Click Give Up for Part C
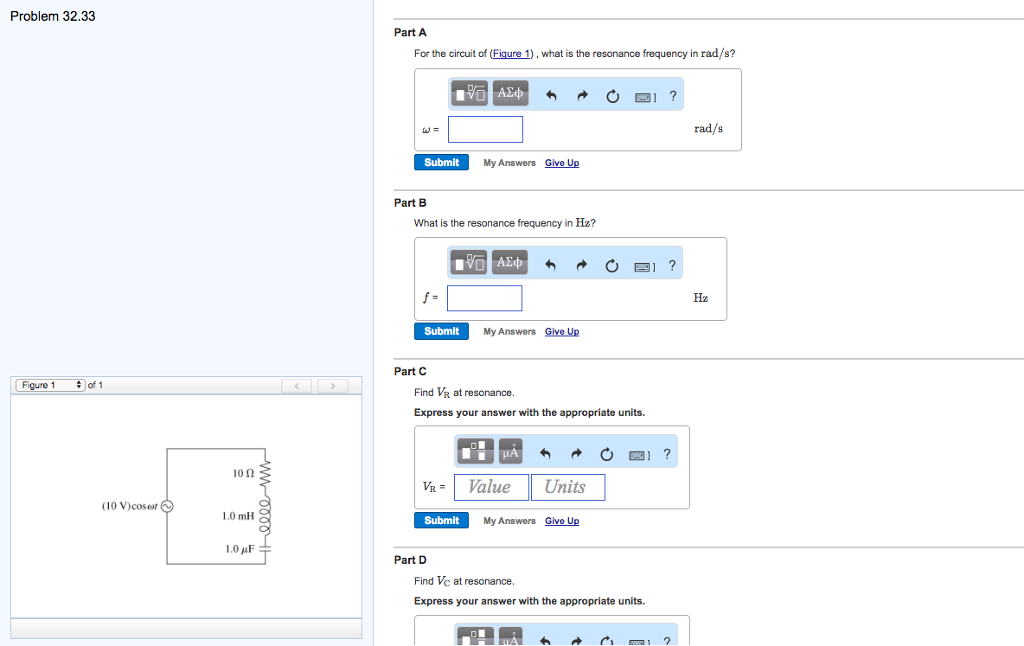1024x646 pixels. (x=561, y=520)
